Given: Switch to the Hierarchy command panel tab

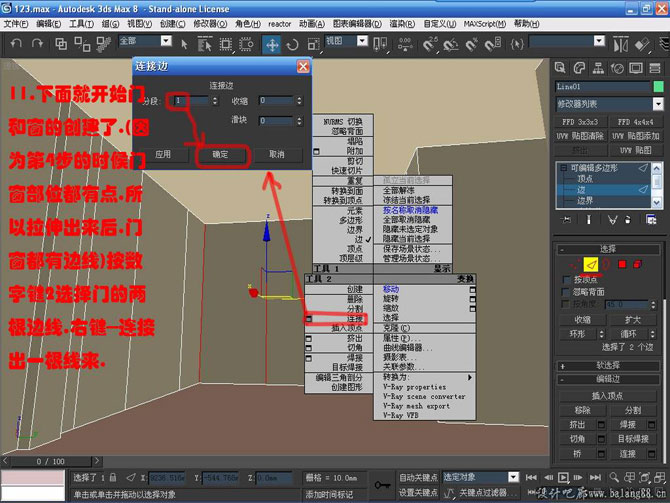Looking at the screenshot, I should coord(598,68).
